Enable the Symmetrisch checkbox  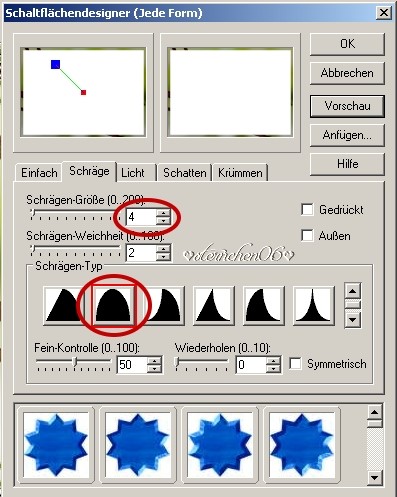click(x=295, y=364)
